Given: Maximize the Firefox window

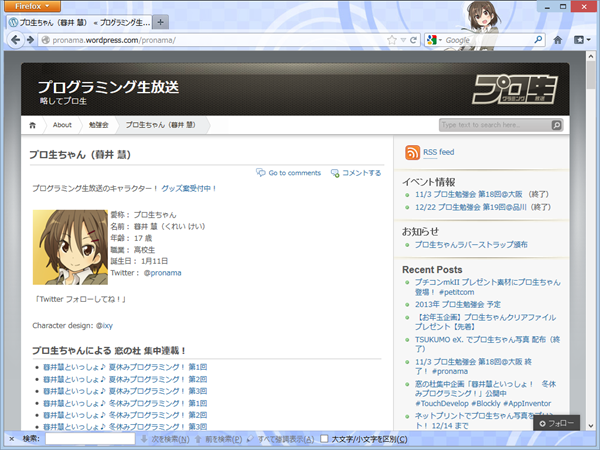Looking at the screenshot, I should click(563, 7).
